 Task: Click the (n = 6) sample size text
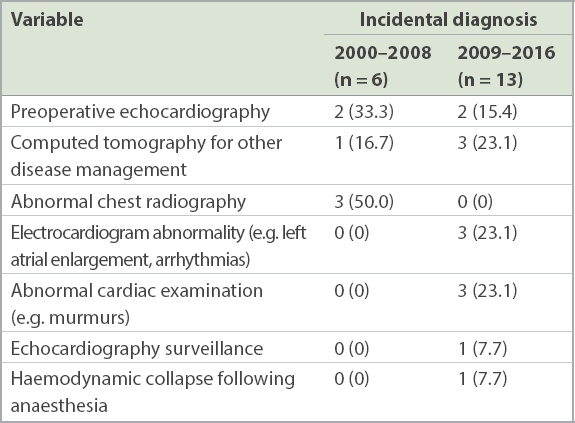[361, 80]
